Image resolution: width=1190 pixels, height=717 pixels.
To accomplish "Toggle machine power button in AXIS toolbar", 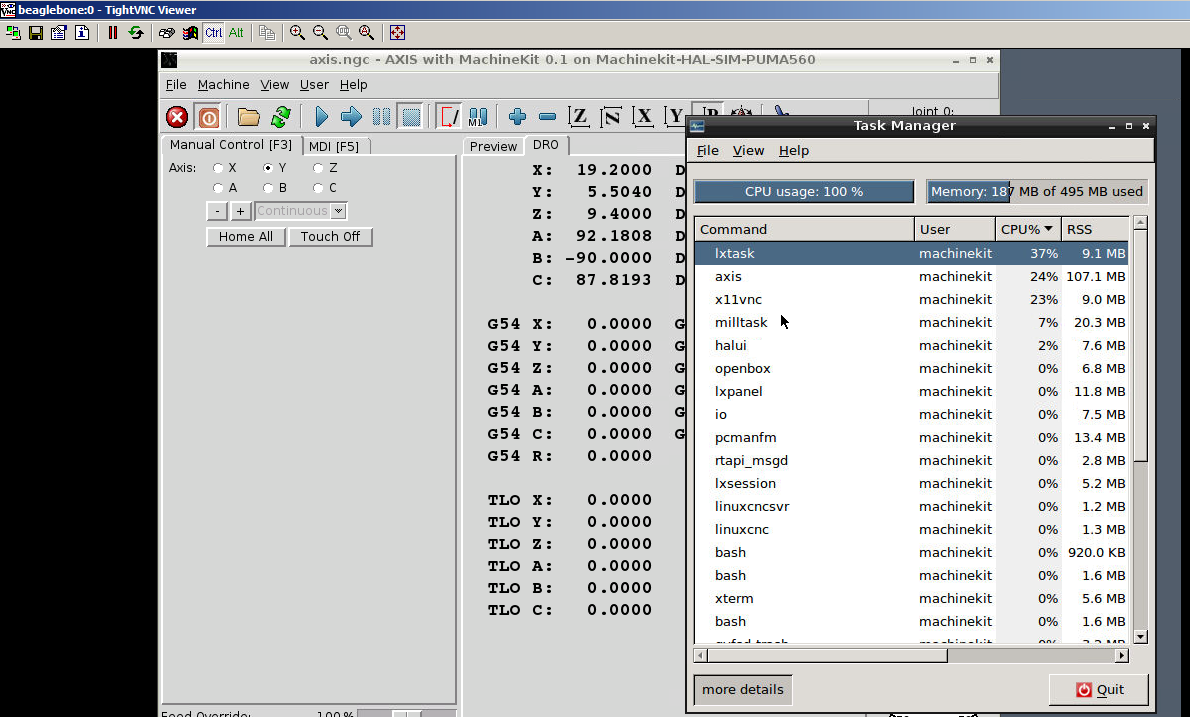I will [208, 117].
